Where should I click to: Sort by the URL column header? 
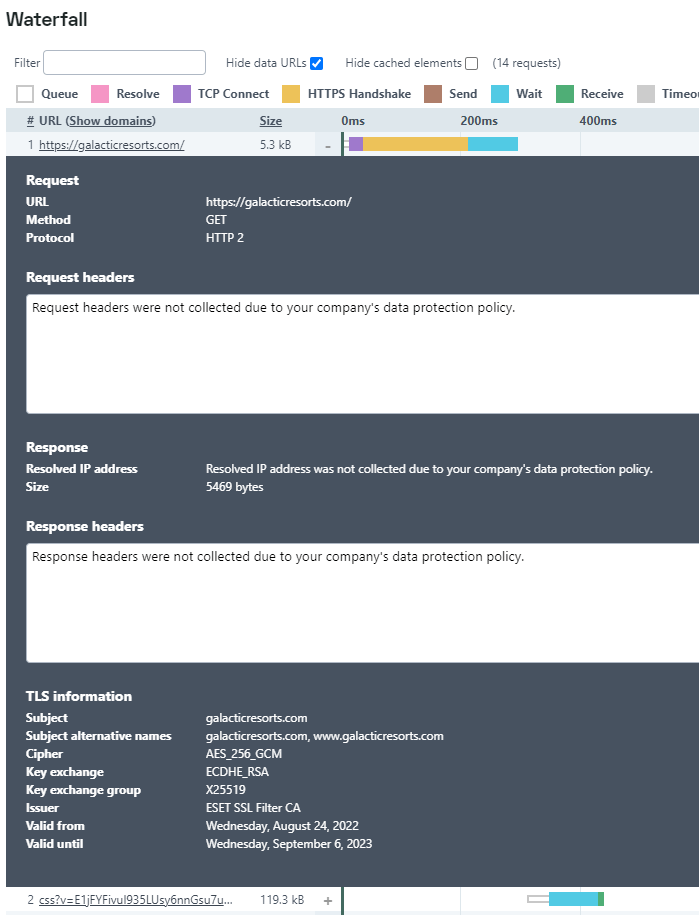[50, 121]
